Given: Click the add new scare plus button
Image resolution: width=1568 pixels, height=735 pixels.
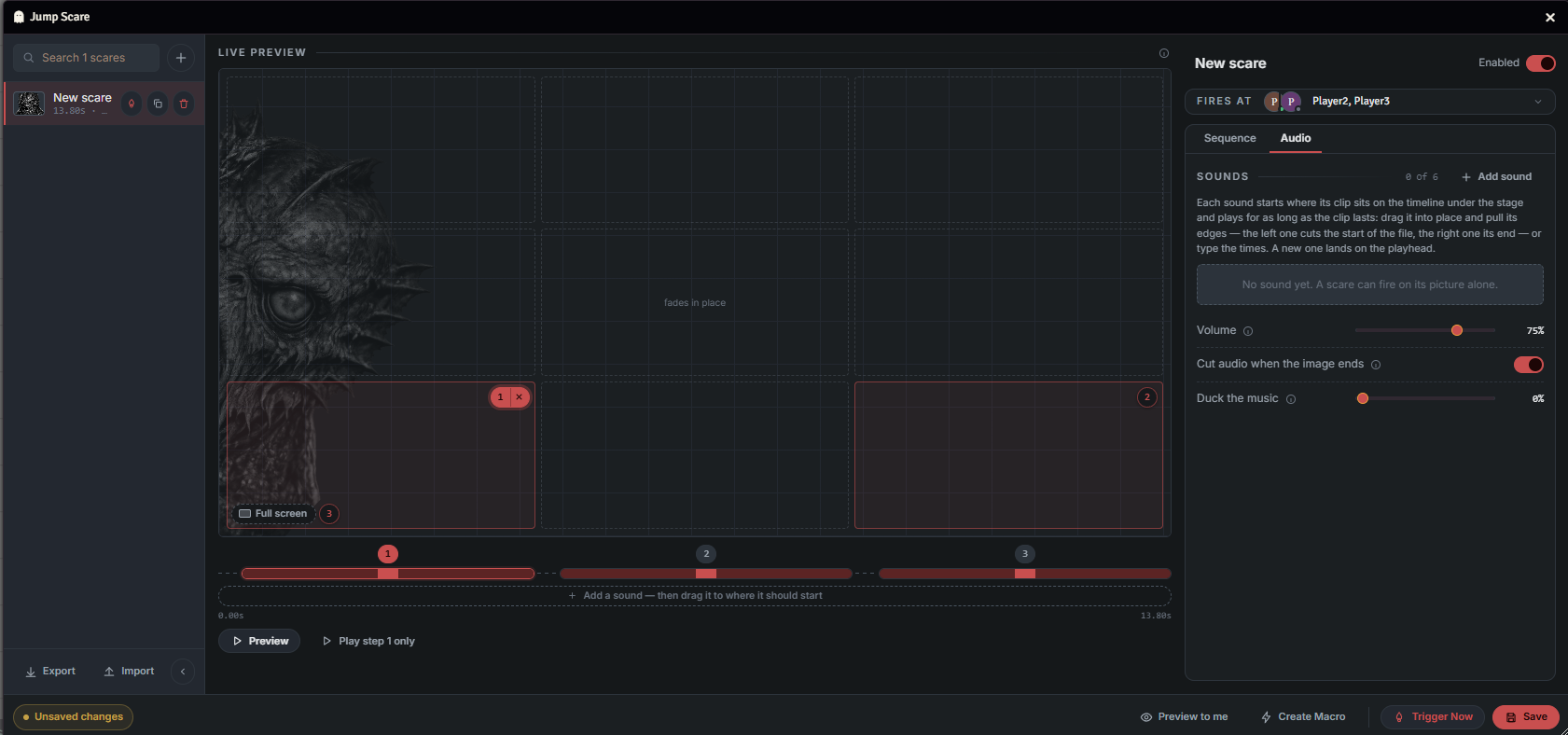Looking at the screenshot, I should [181, 58].
